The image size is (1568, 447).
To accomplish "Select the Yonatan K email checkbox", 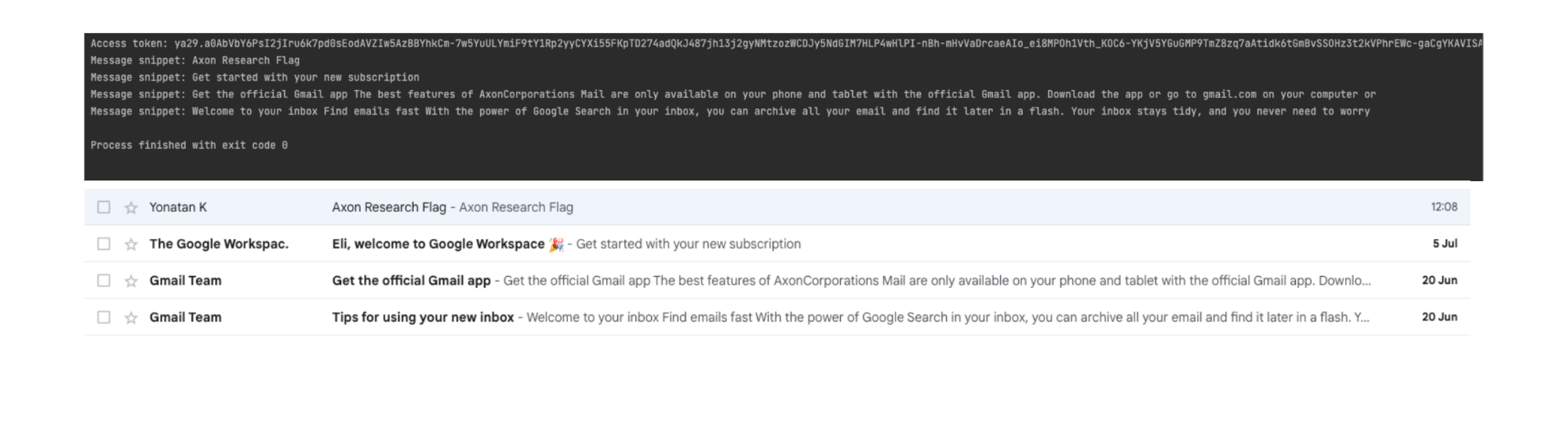I will coord(104,207).
